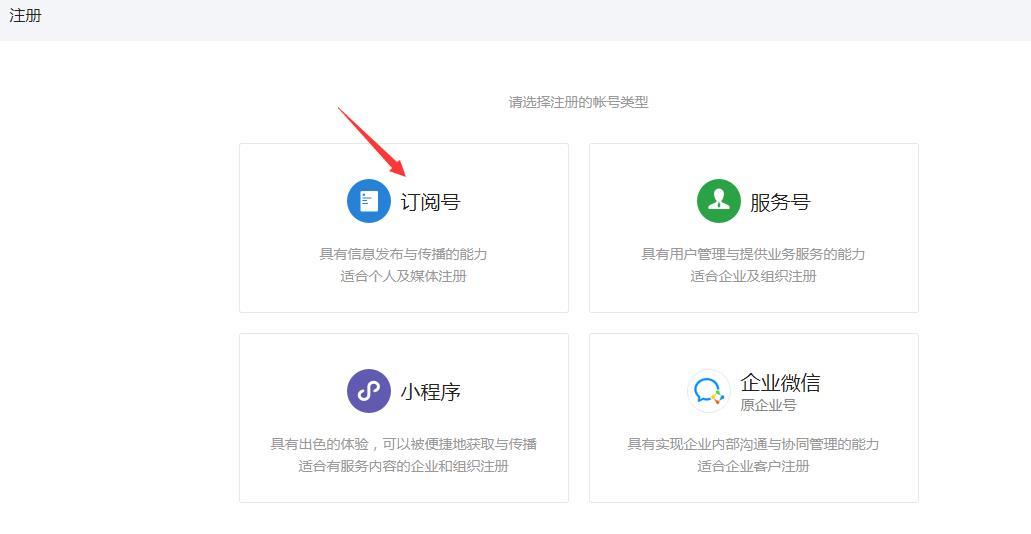Click text 具有信息发布与传播的能力
This screenshot has height=534, width=1031.
(x=403, y=254)
